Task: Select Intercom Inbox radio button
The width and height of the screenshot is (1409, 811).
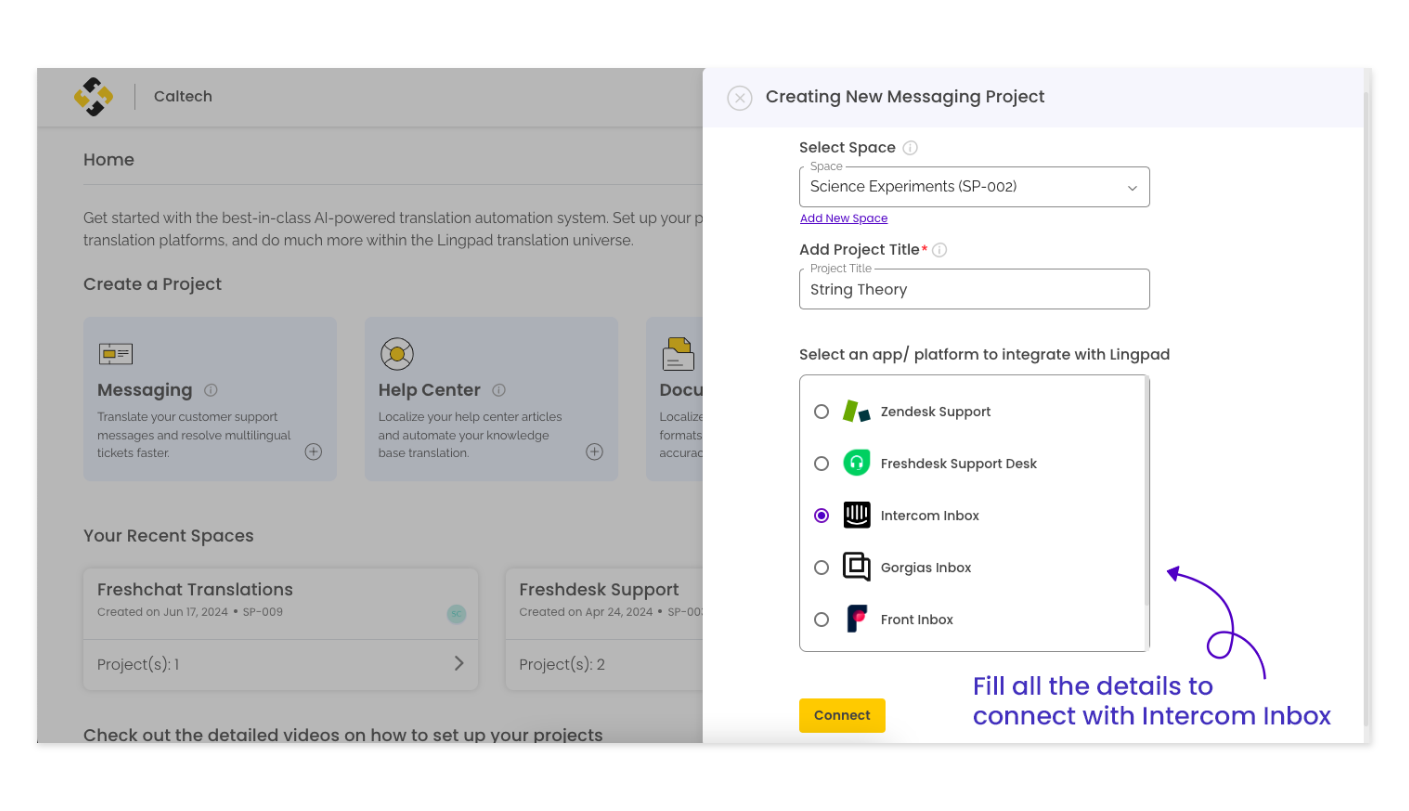Action: pyautogui.click(x=822, y=516)
